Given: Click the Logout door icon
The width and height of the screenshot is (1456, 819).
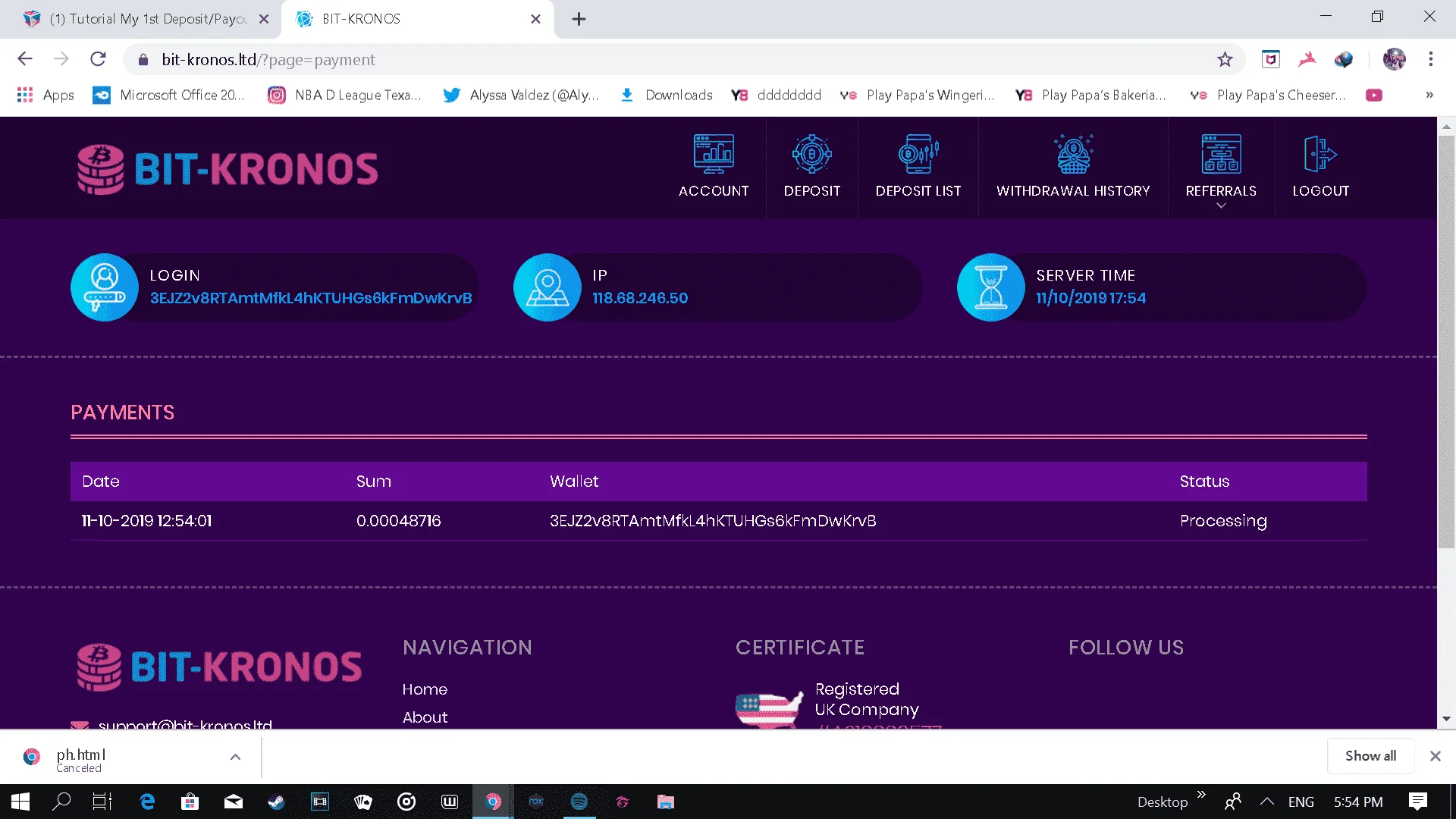Looking at the screenshot, I should (x=1320, y=153).
